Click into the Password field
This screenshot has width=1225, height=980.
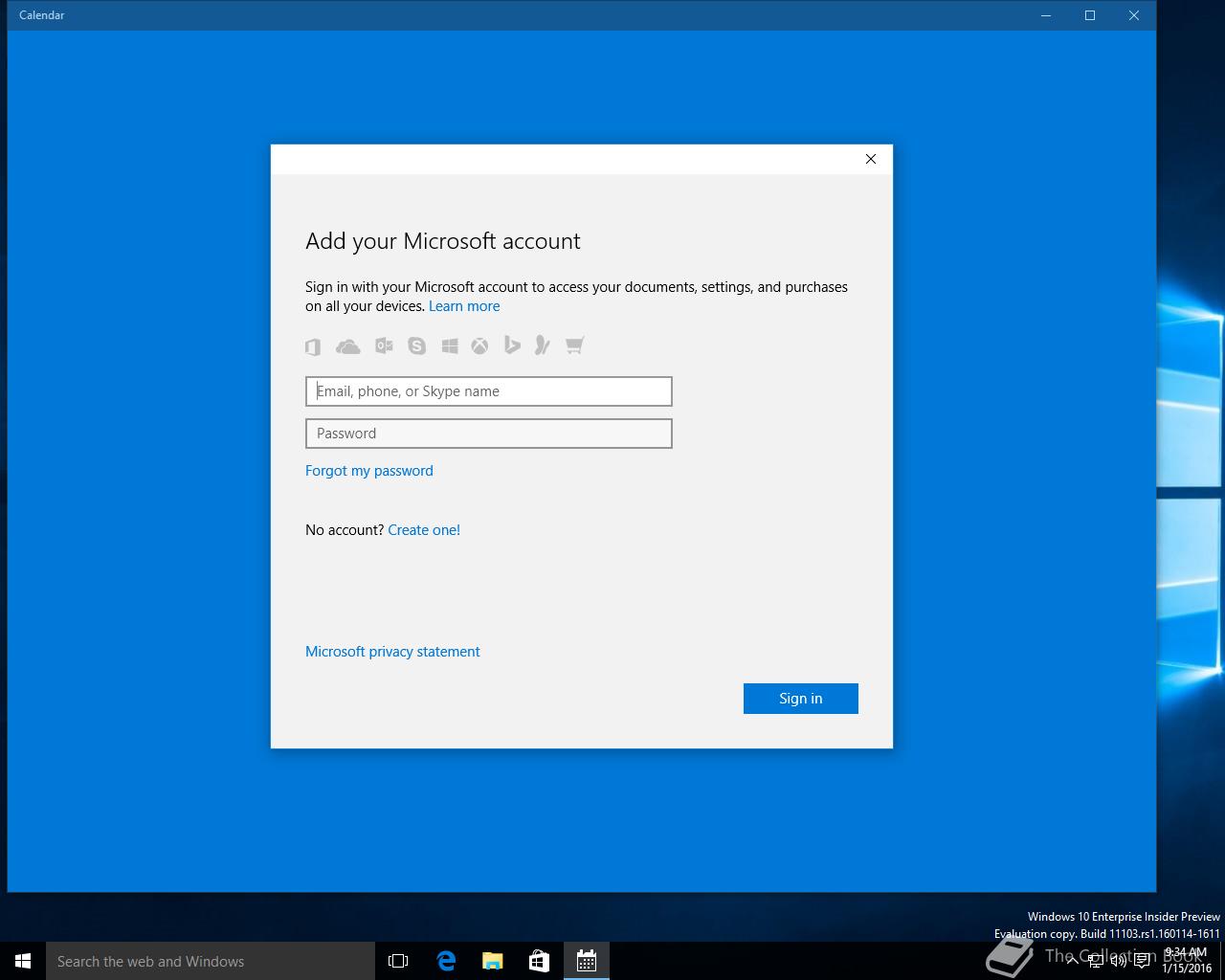coord(488,434)
